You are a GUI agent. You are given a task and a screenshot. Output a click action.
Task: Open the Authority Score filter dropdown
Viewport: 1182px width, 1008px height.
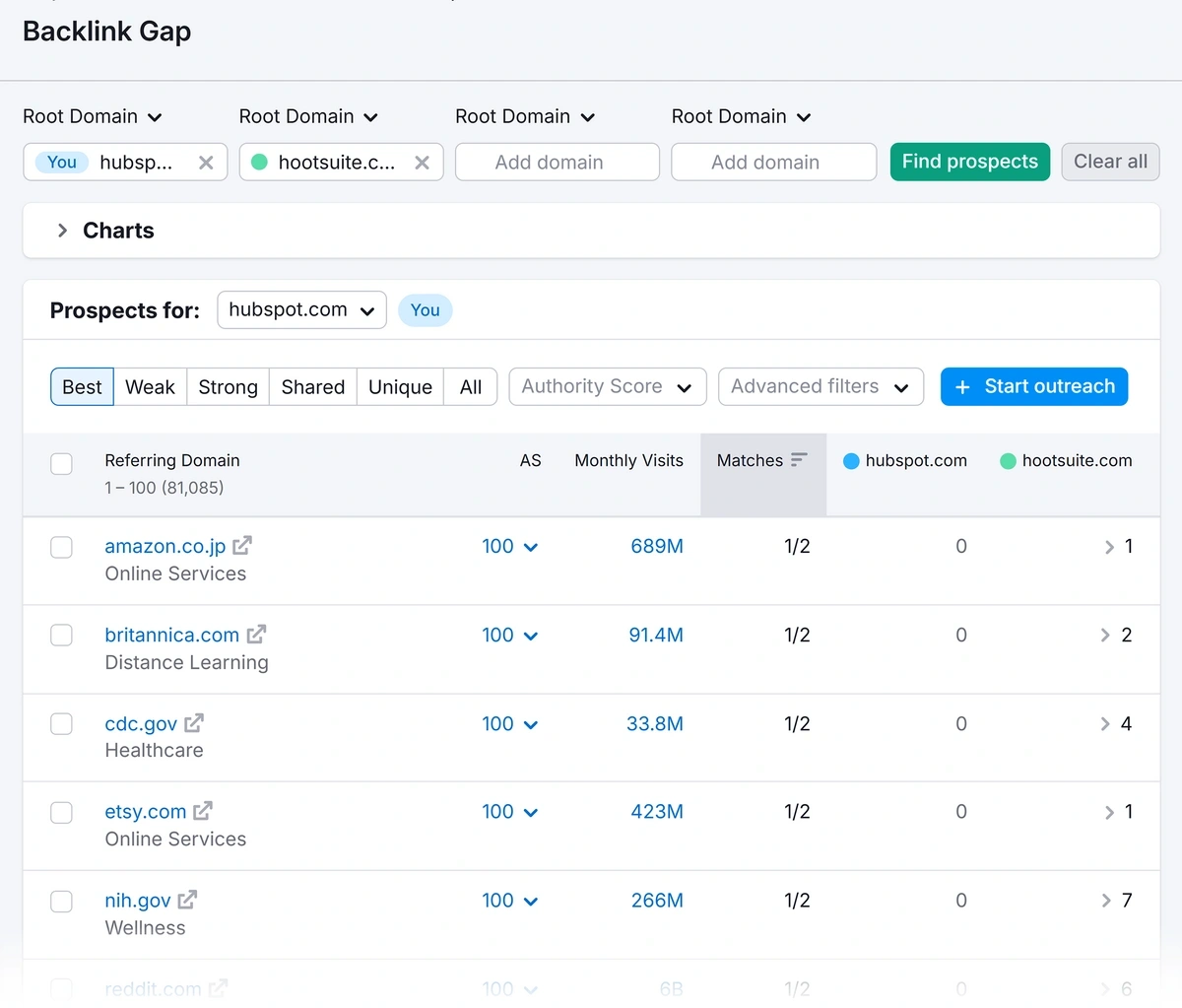pyautogui.click(x=607, y=386)
